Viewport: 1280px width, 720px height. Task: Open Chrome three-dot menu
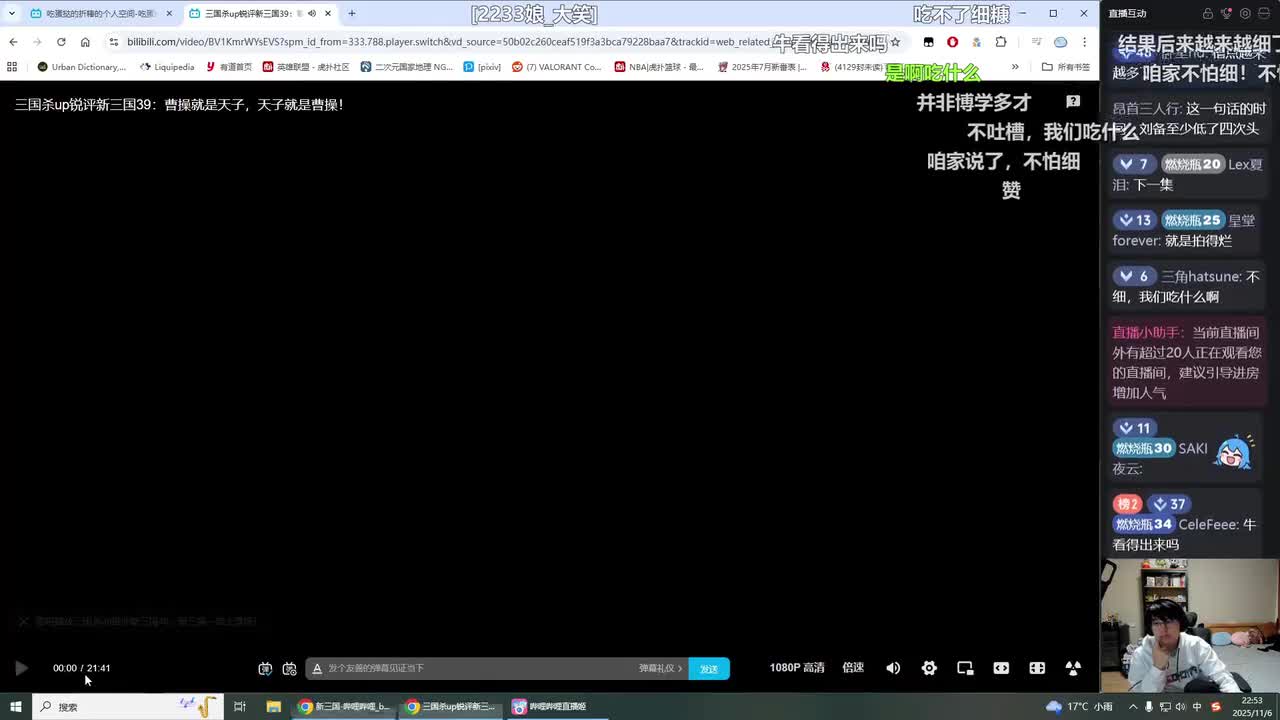pos(1085,42)
